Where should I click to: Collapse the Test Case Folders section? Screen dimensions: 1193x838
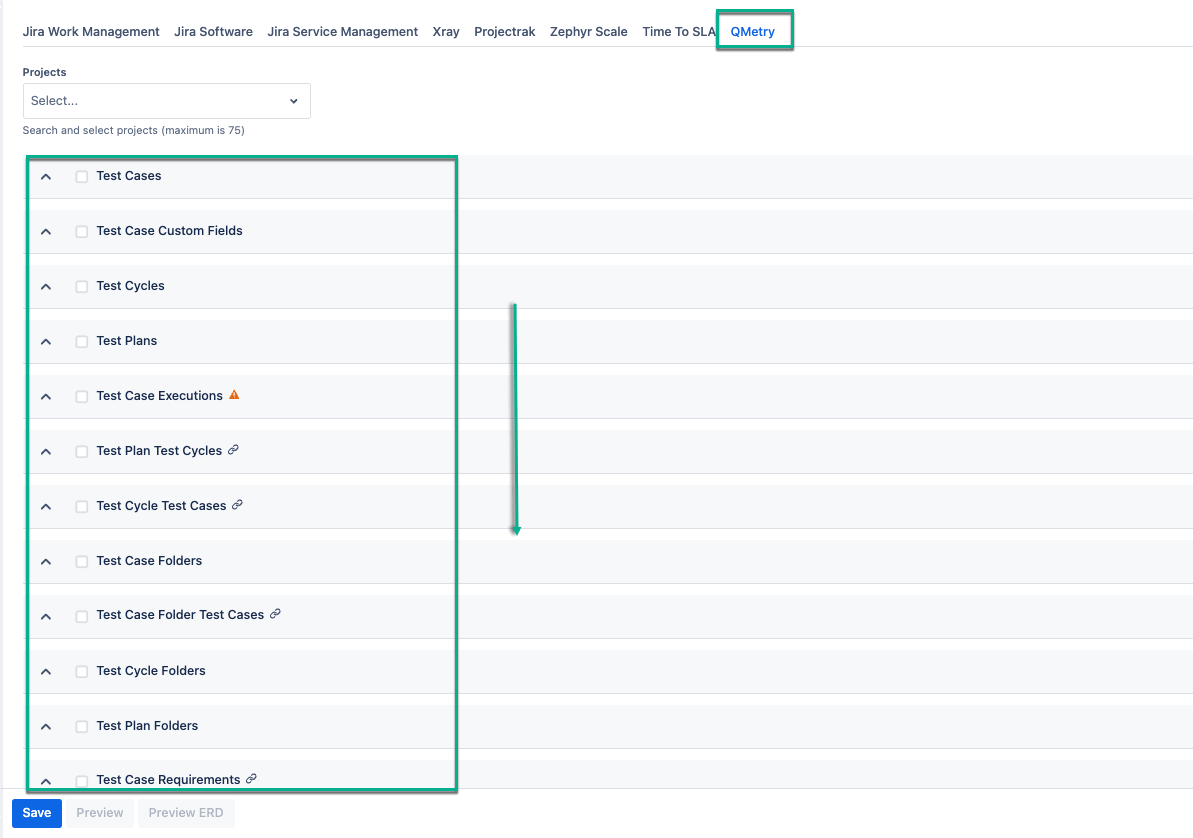tap(45, 560)
